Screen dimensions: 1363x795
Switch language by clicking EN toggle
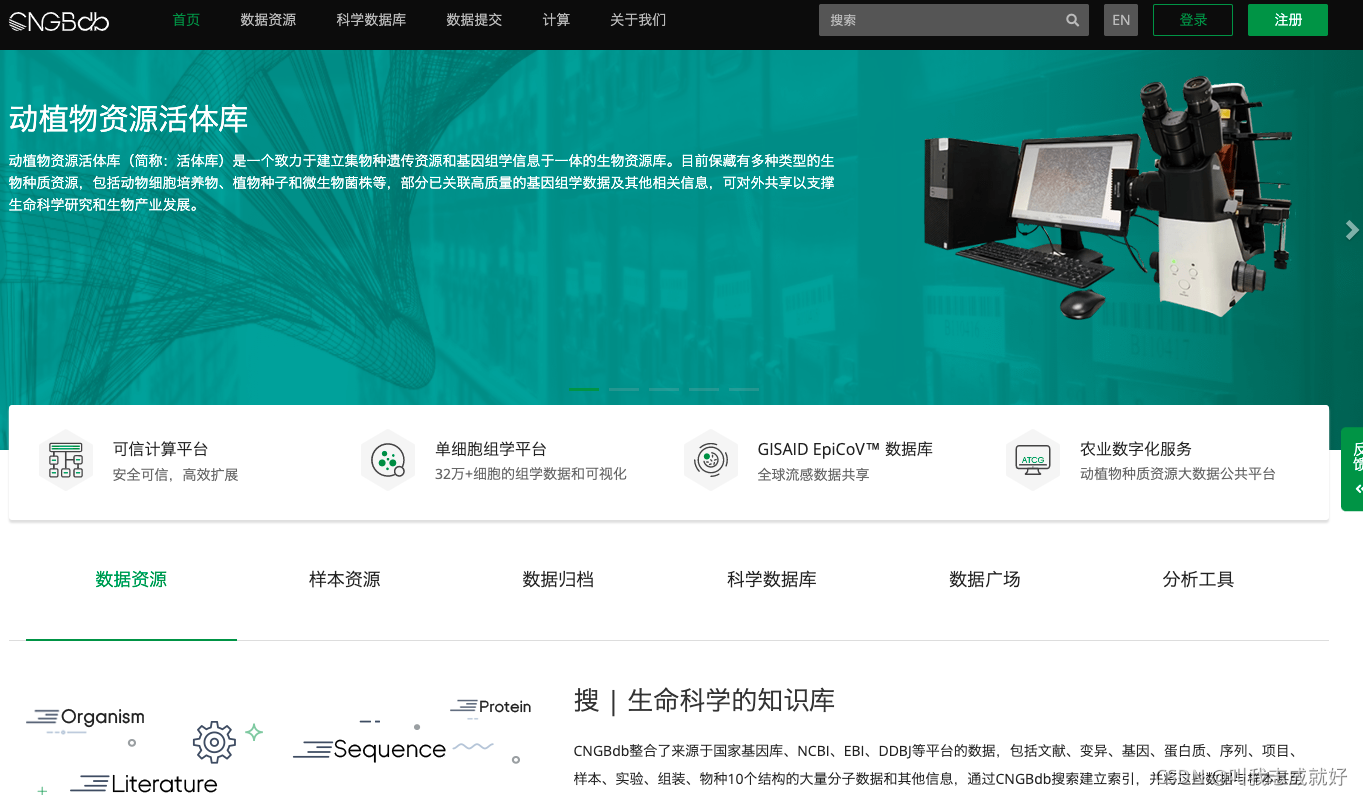coord(1120,19)
